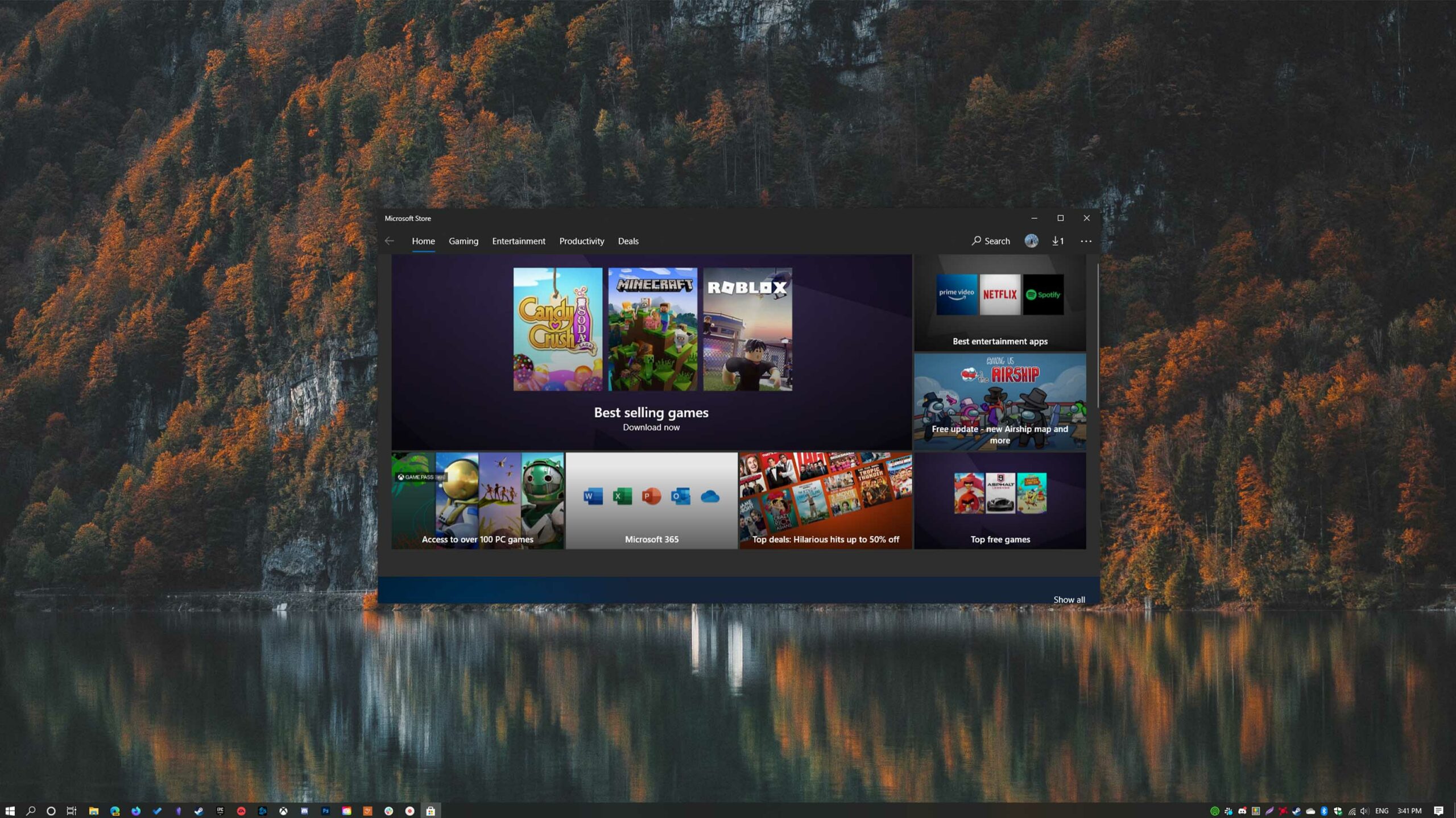The width and height of the screenshot is (1456, 818).
Task: Open the three-dot See more menu
Action: pos(1086,241)
